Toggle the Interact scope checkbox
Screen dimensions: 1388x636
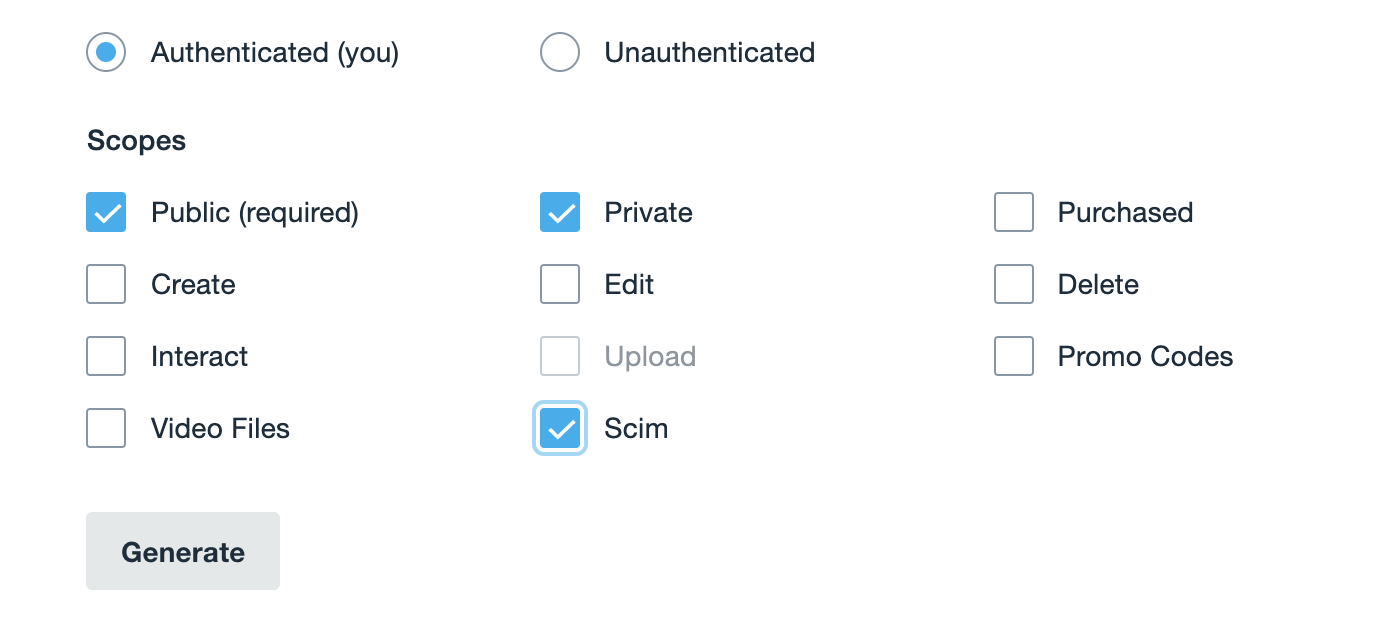tap(106, 356)
